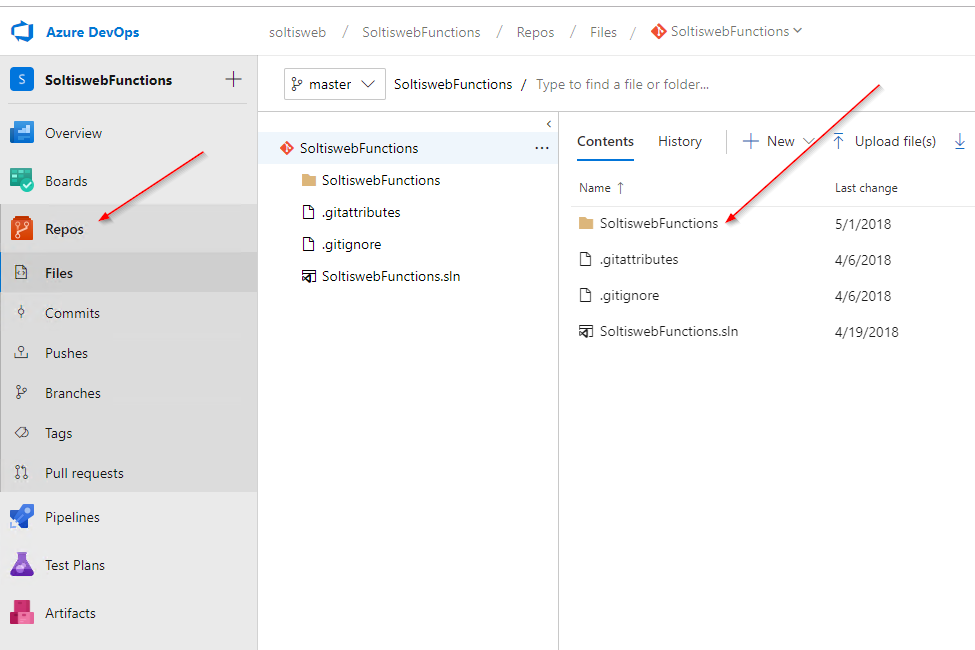Screen dimensions: 975x650
Task: Click the Azure DevOps logo icon
Action: point(22,32)
